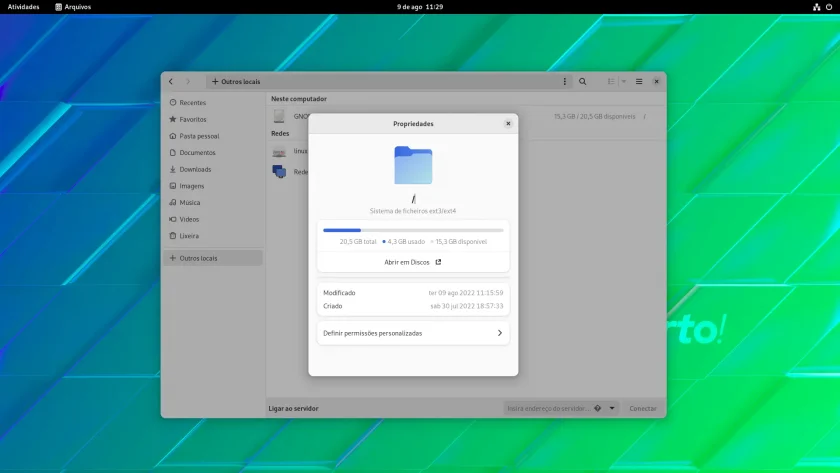Switch to list view with the view icon
840x473 pixels.
pyautogui.click(x=611, y=81)
